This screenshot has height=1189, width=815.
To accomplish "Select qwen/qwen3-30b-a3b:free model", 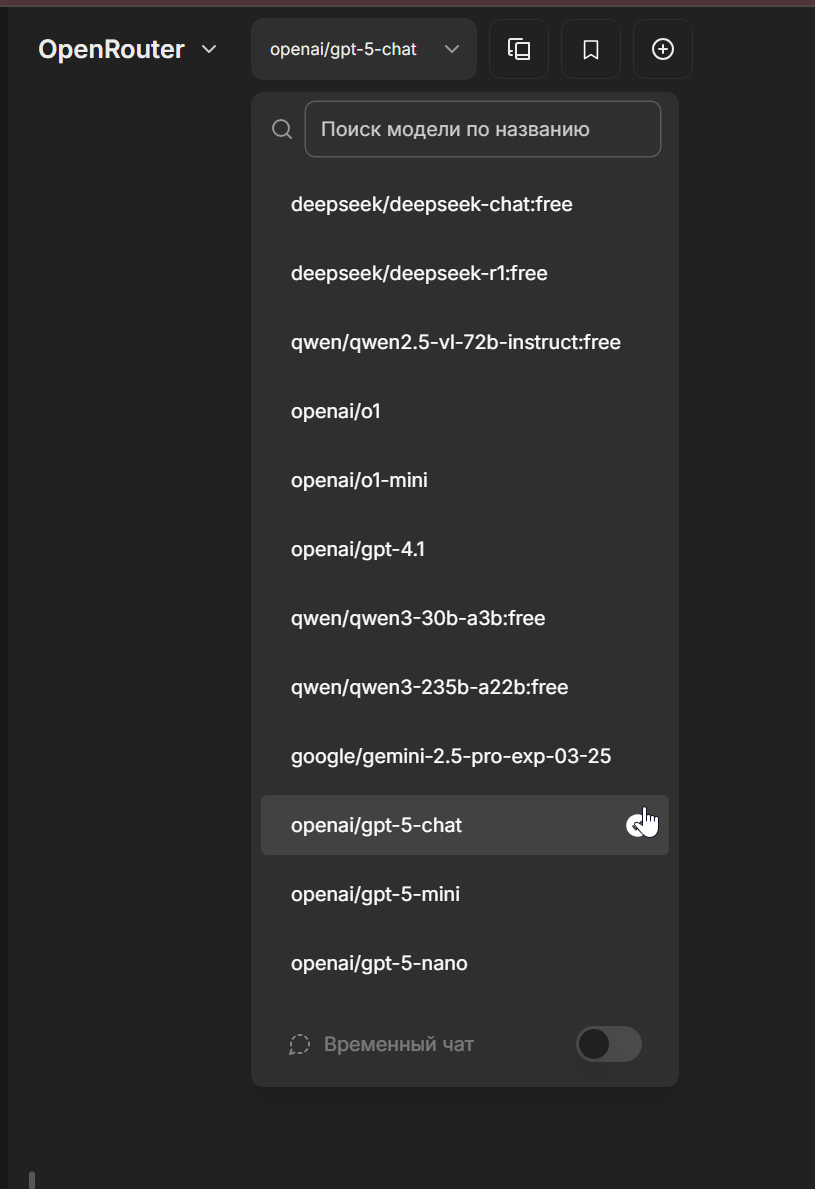I will (465, 618).
